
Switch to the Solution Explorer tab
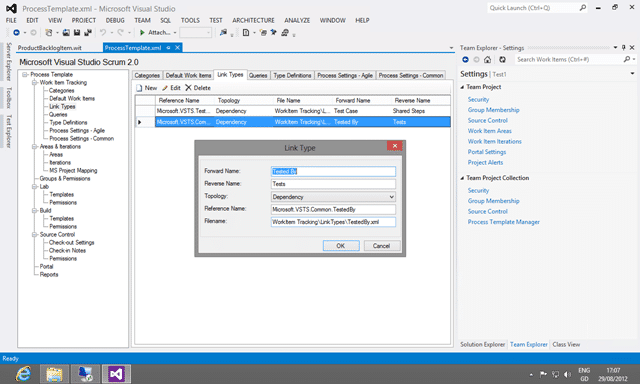pos(482,345)
